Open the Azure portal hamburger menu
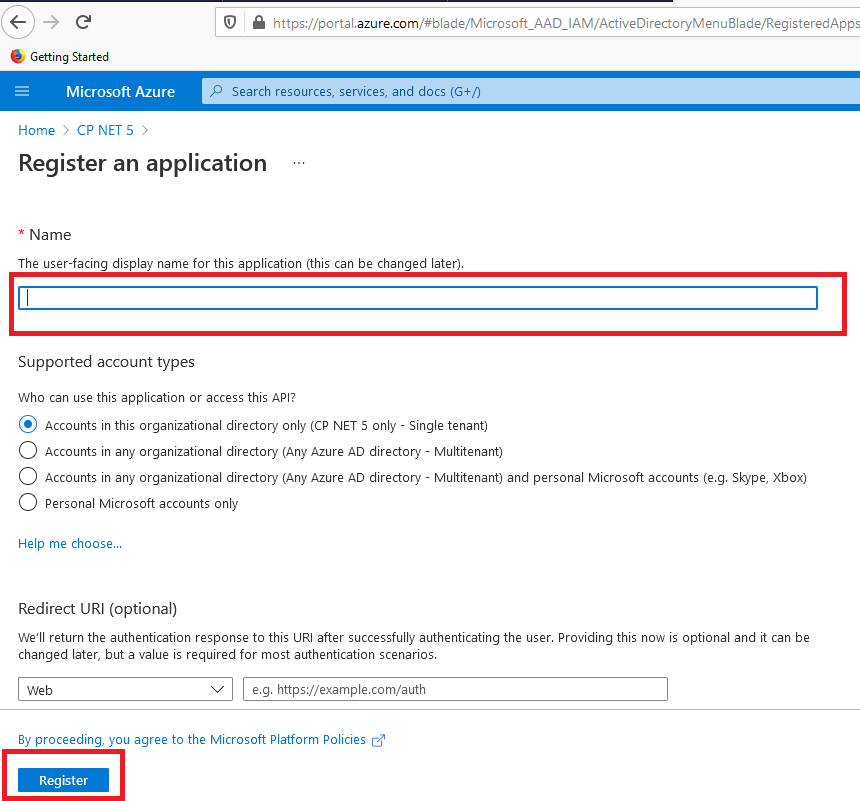The image size is (860, 801). point(22,91)
